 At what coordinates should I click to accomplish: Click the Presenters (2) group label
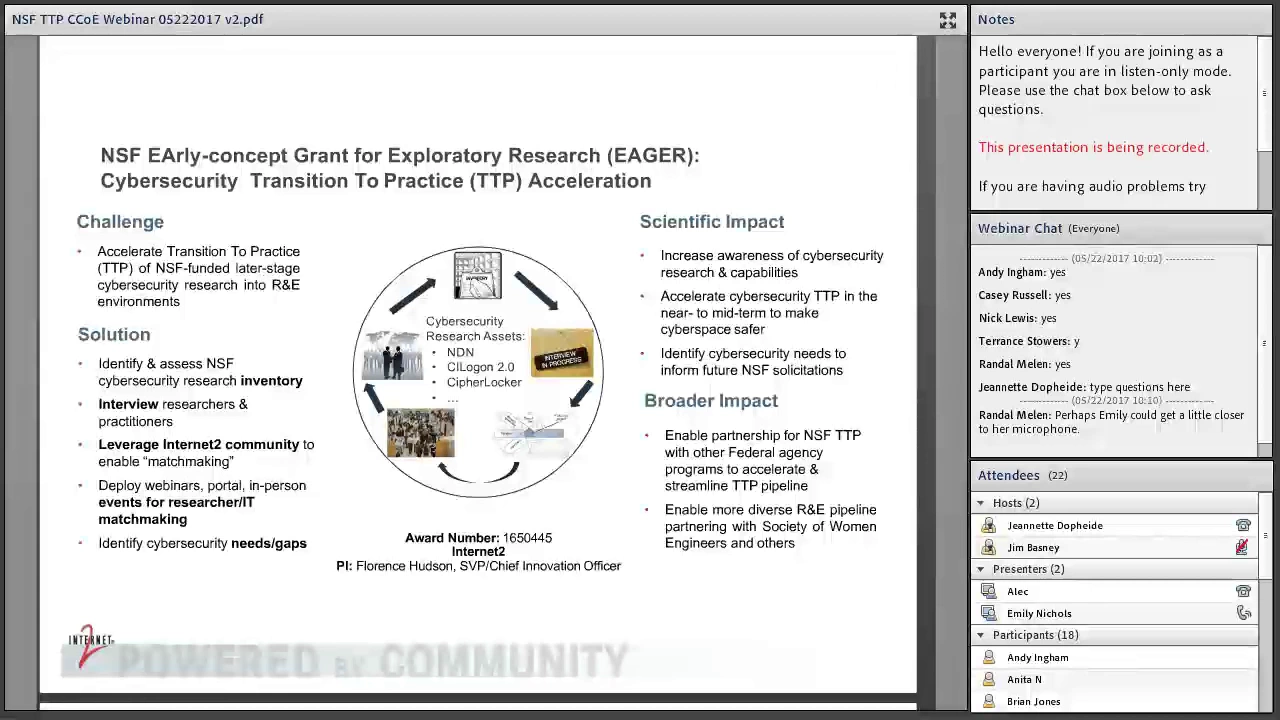[x=1029, y=569]
